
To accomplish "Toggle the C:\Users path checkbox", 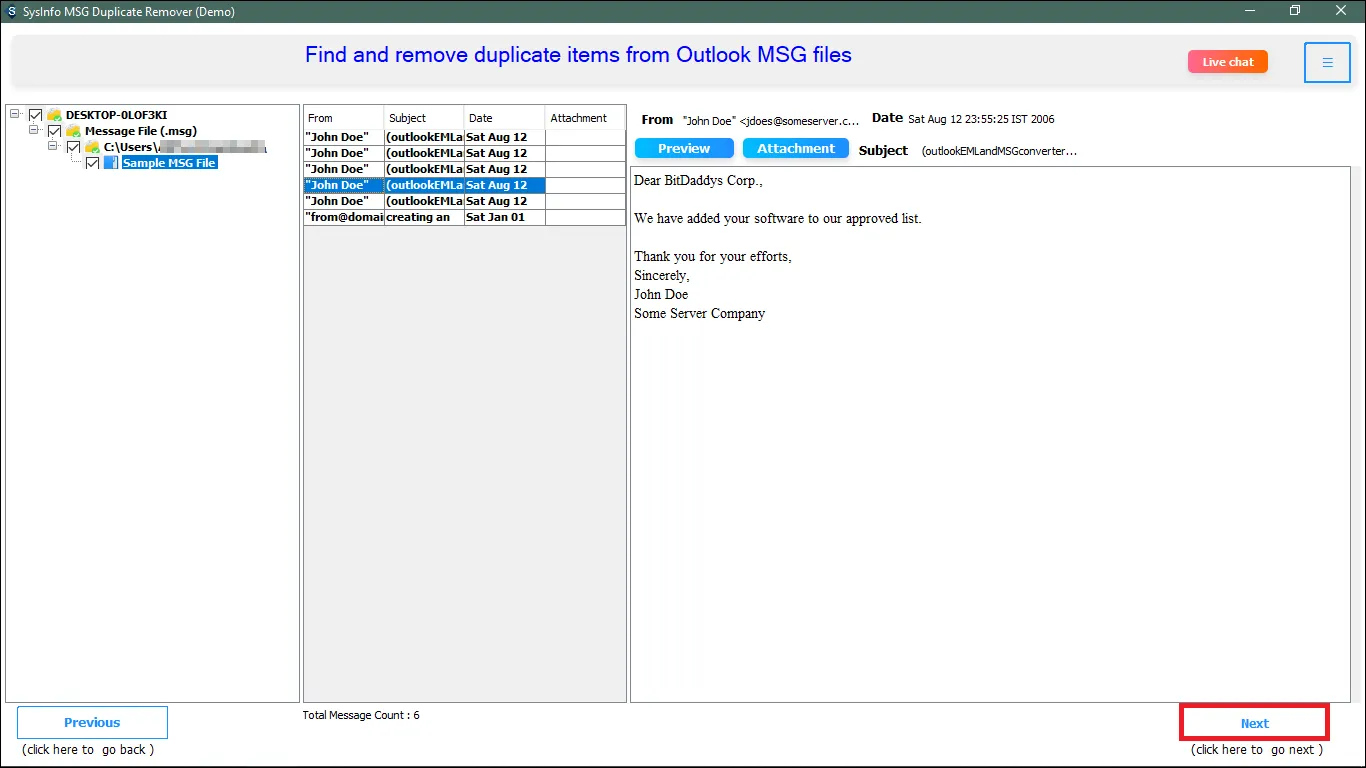I will (74, 147).
